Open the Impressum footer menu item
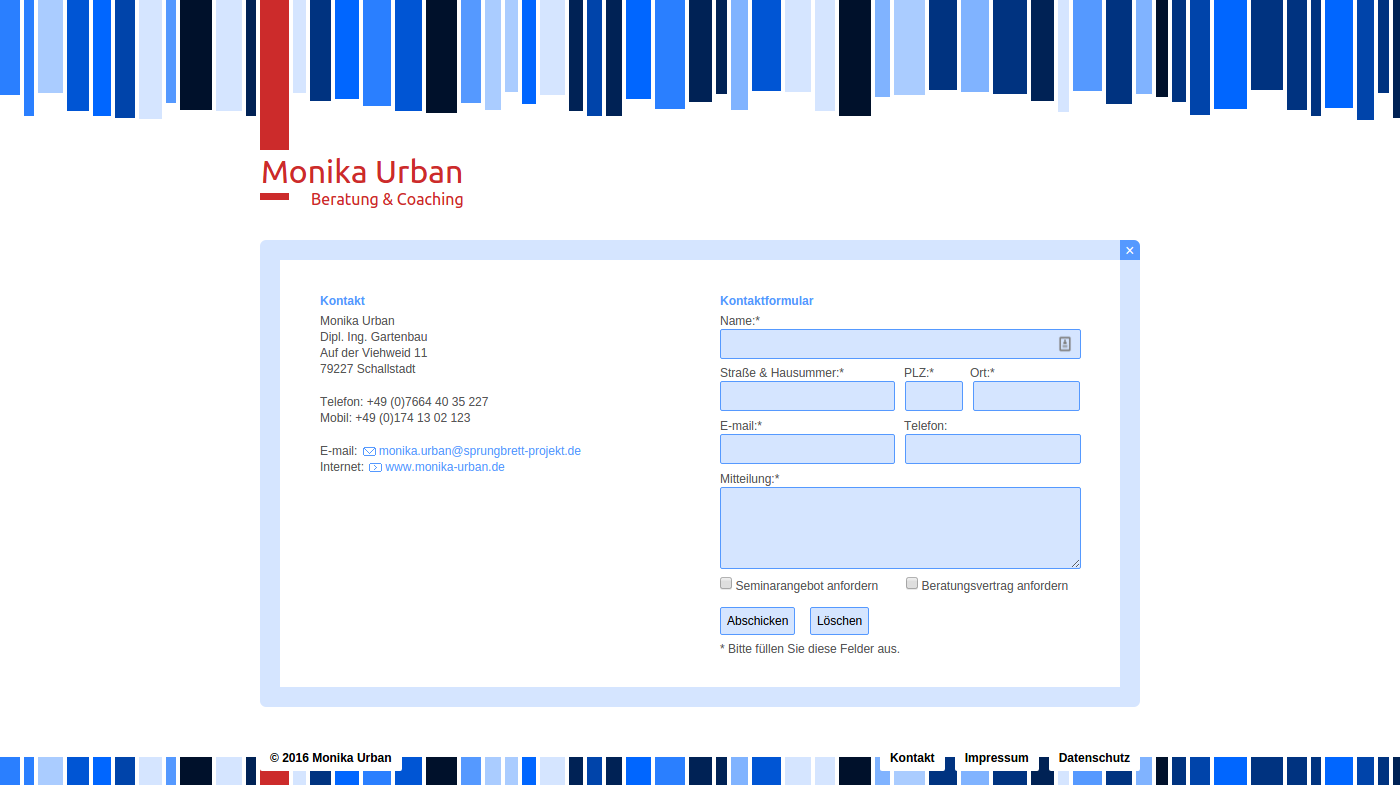 pyautogui.click(x=996, y=758)
